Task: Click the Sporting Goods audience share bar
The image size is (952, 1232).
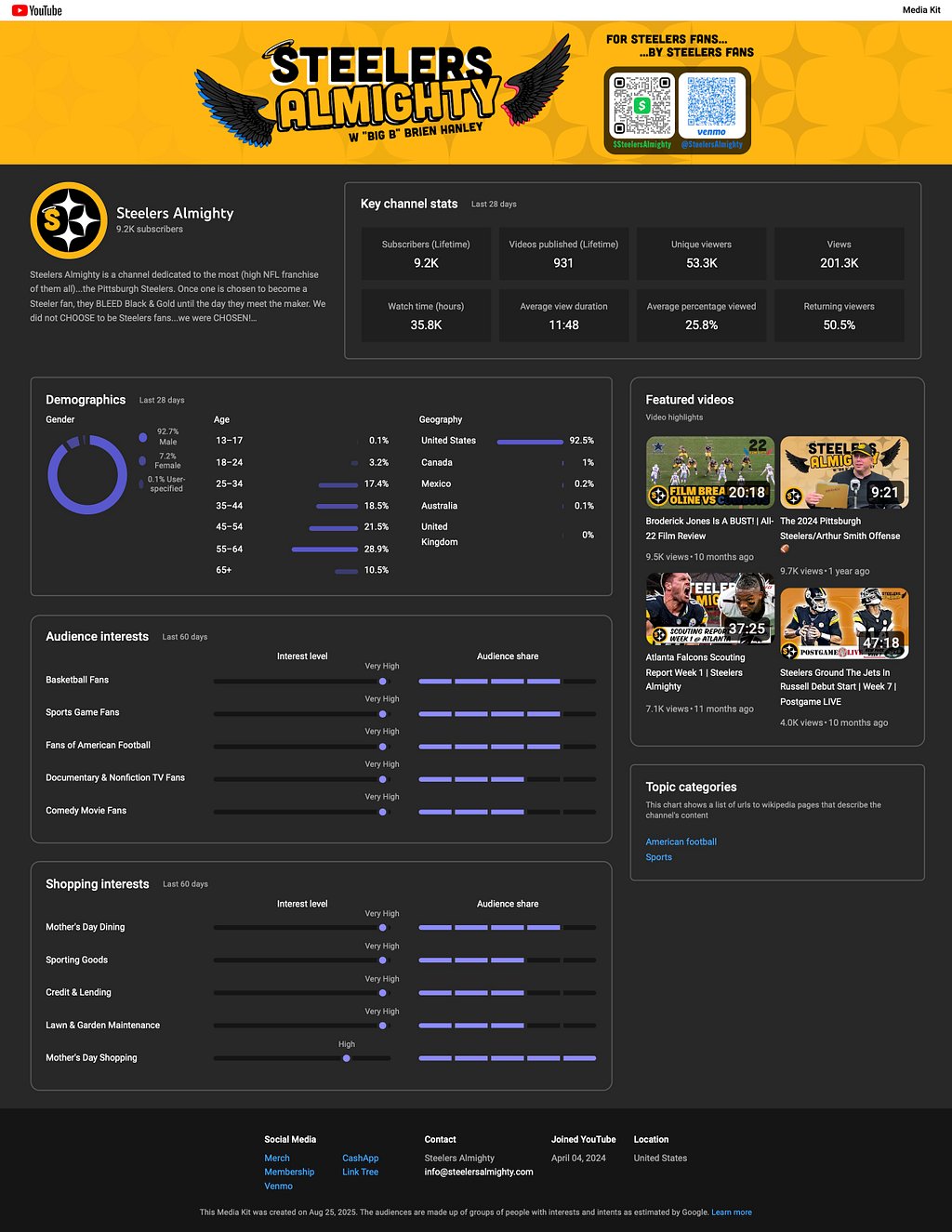Action: (x=508, y=960)
